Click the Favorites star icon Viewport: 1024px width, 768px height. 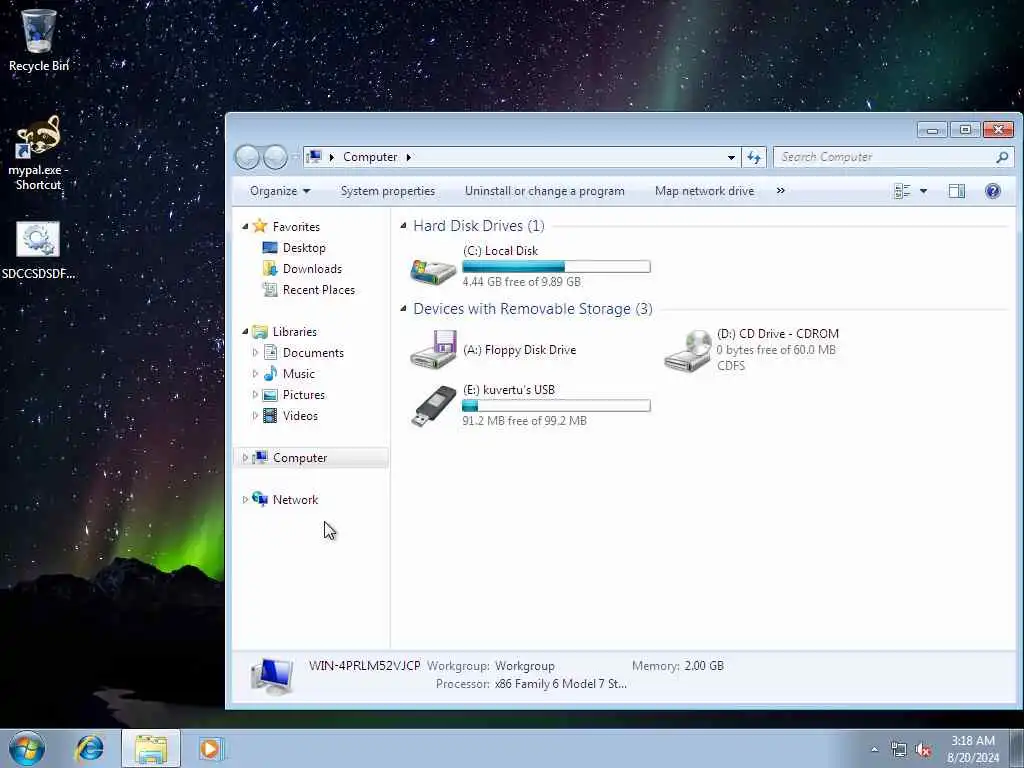click(x=260, y=226)
